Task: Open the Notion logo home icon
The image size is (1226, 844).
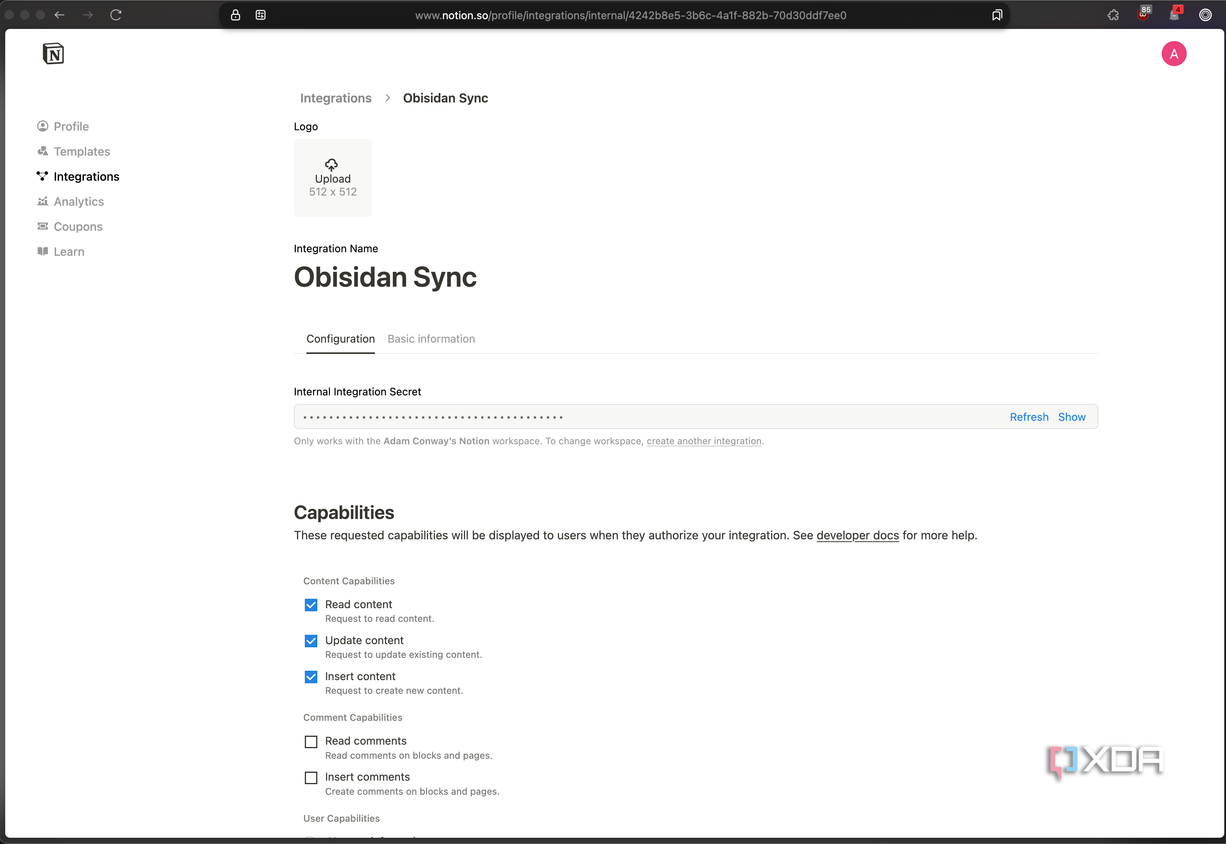Action: pyautogui.click(x=54, y=54)
